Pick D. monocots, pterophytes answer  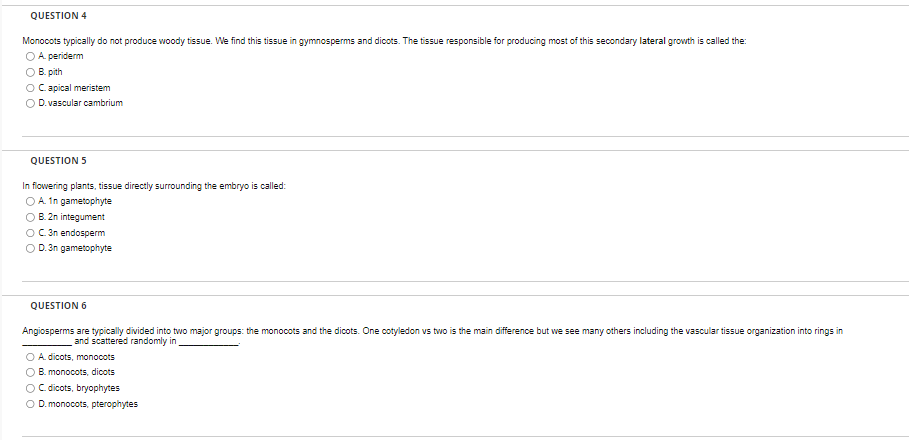point(30,404)
